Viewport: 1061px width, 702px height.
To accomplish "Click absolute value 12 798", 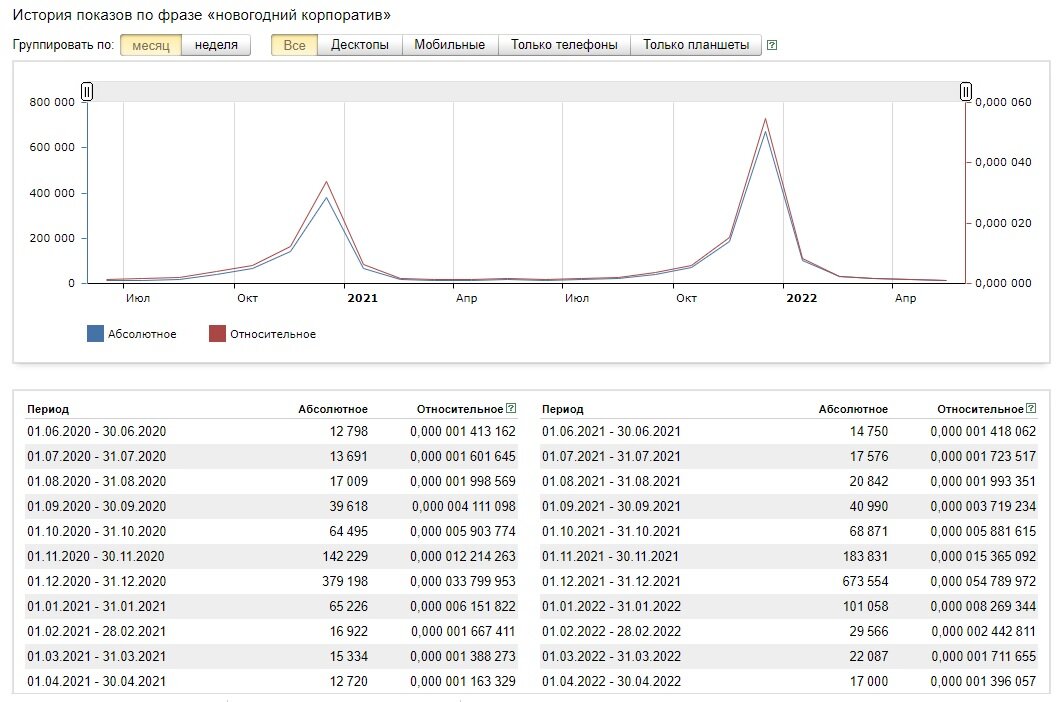I will pyautogui.click(x=348, y=431).
